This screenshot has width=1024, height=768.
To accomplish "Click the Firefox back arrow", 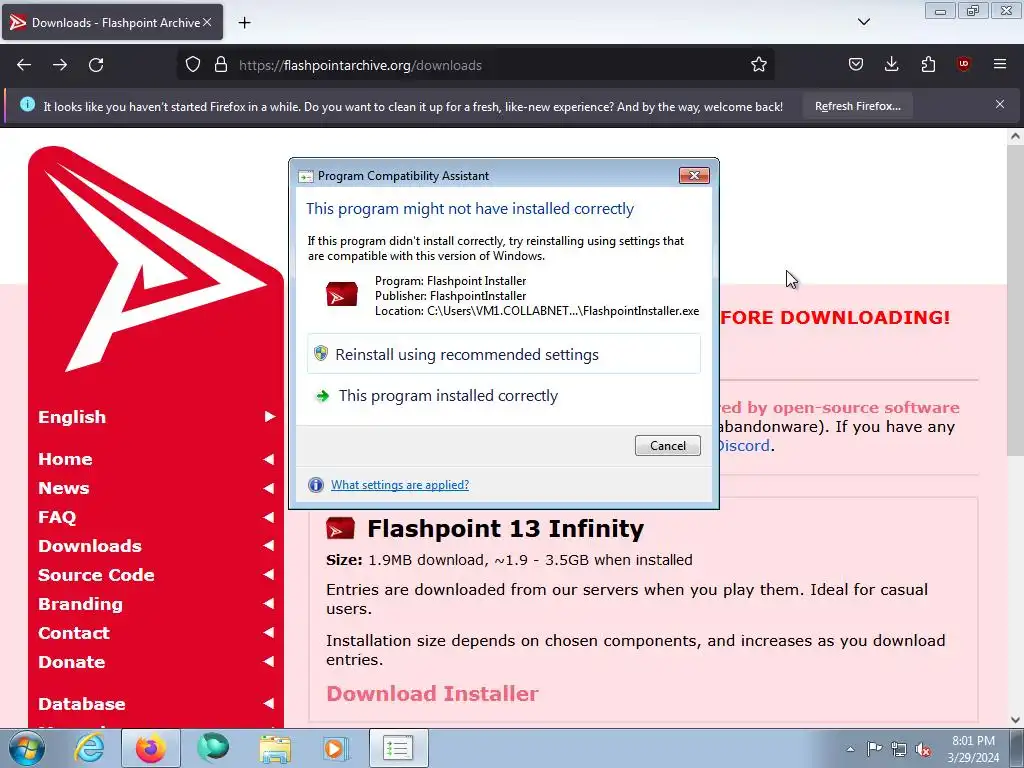I will pyautogui.click(x=24, y=65).
